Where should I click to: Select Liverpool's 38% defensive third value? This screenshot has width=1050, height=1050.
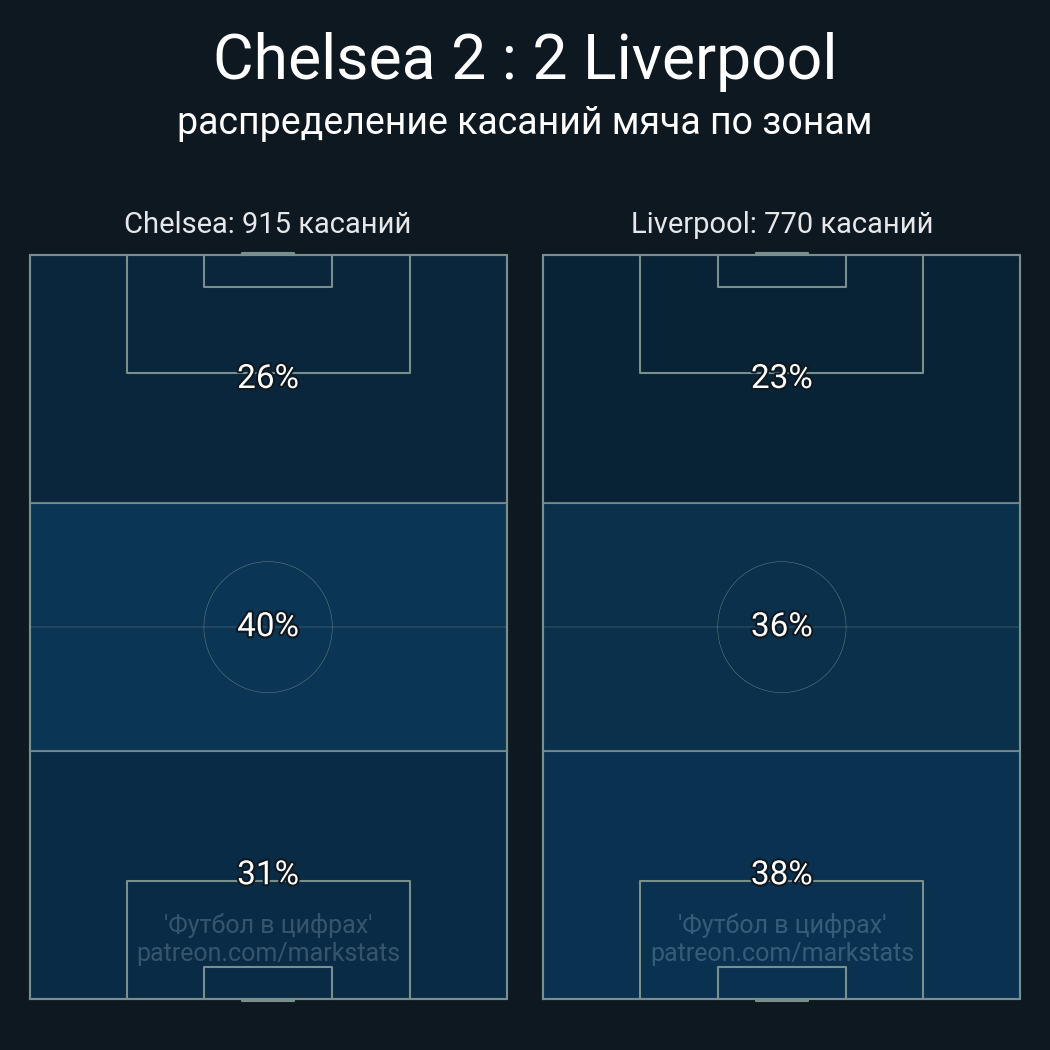781,873
